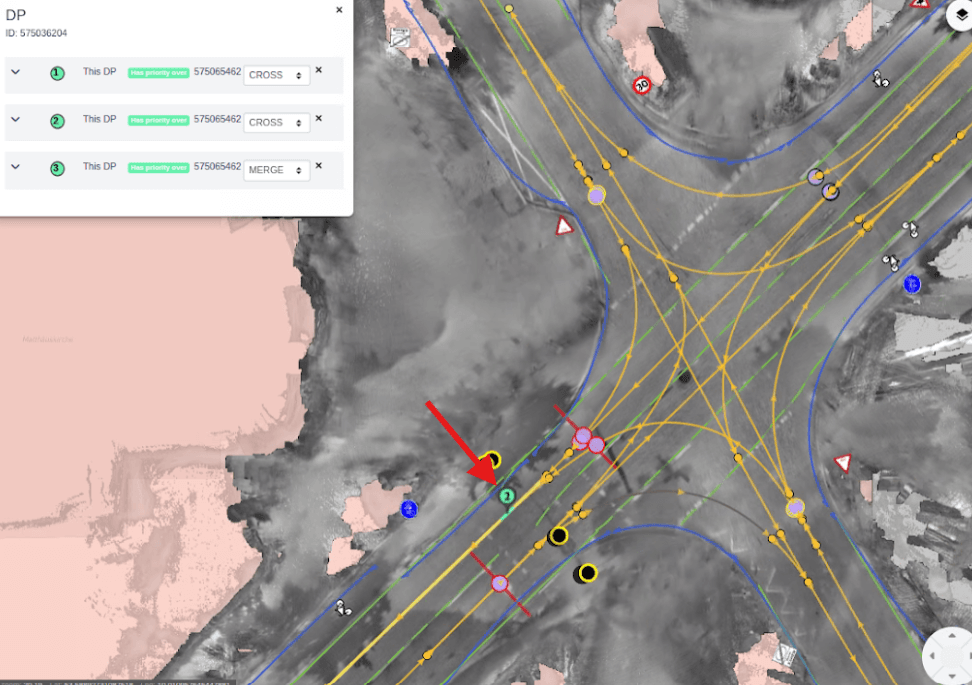Click green circle 1 in DP panel
972x685 pixels.
pyautogui.click(x=57, y=74)
